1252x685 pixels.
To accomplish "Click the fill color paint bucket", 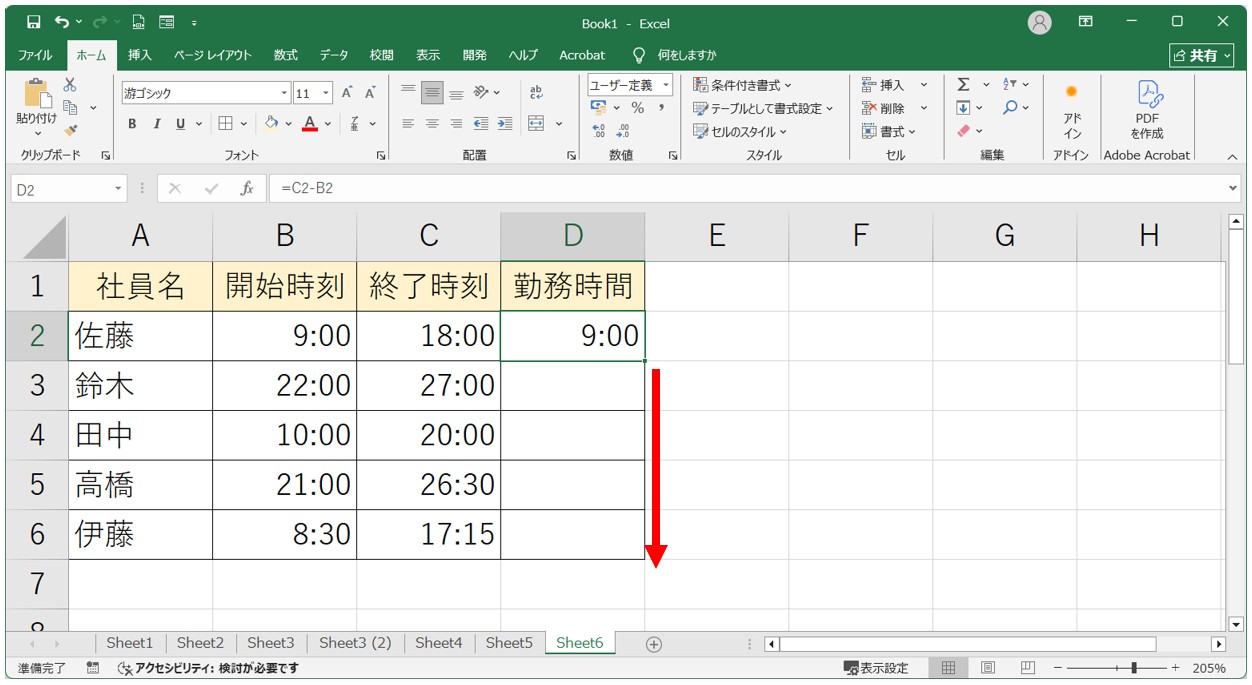I will tap(271, 124).
